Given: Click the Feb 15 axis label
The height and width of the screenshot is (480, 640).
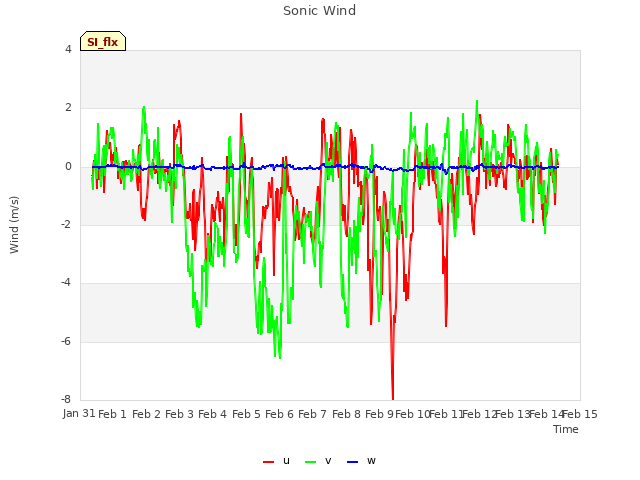Looking at the screenshot, I should [x=580, y=414].
